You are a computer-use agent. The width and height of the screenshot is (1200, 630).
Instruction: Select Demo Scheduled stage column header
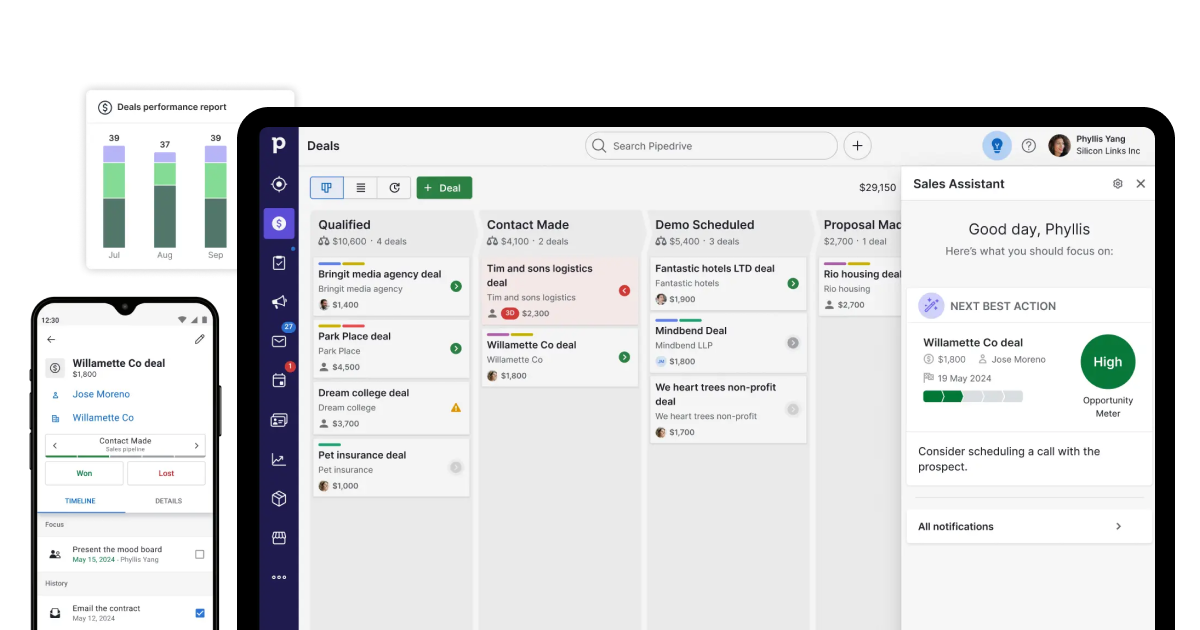point(728,232)
